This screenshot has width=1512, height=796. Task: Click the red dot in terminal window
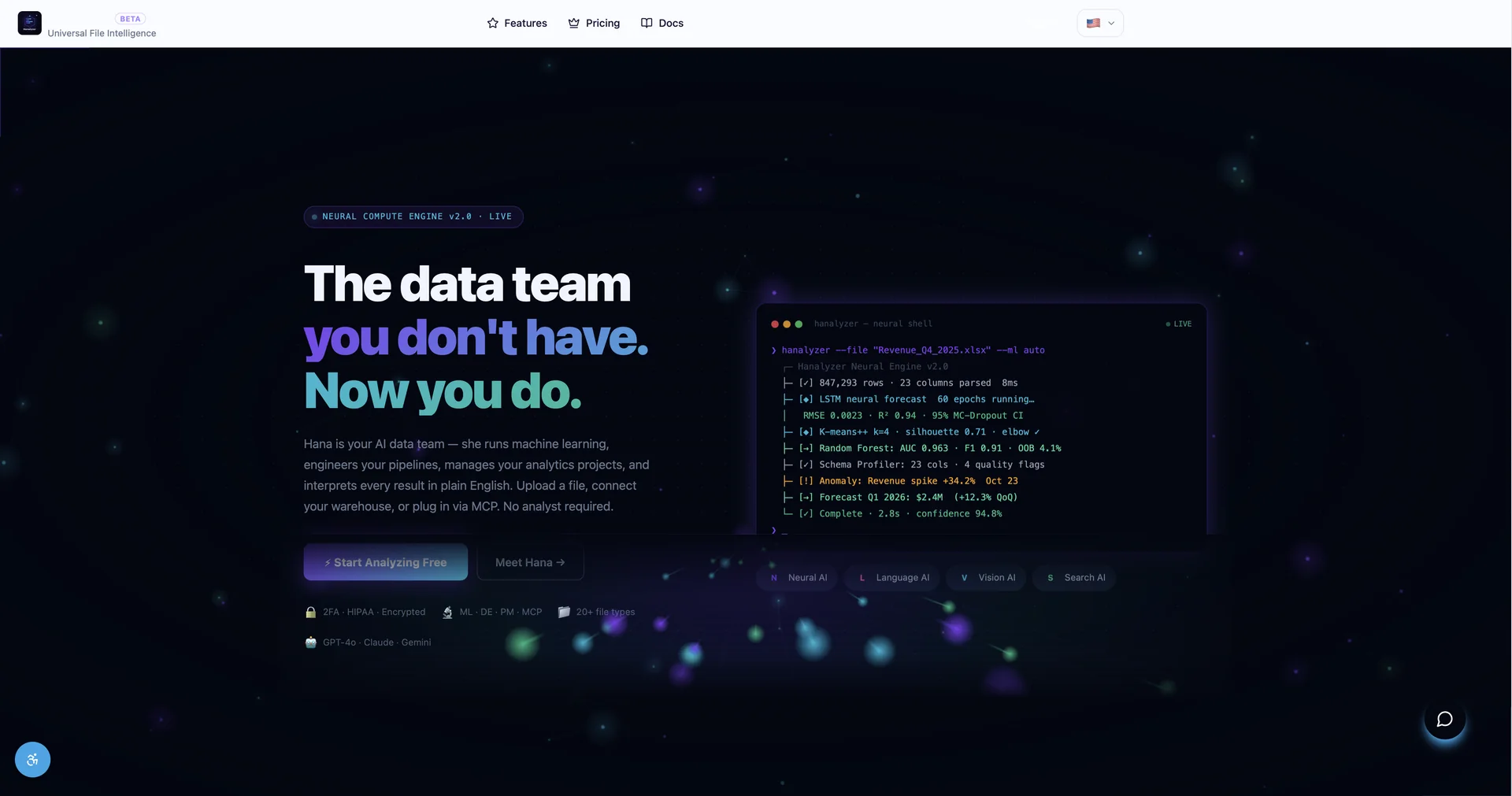775,324
